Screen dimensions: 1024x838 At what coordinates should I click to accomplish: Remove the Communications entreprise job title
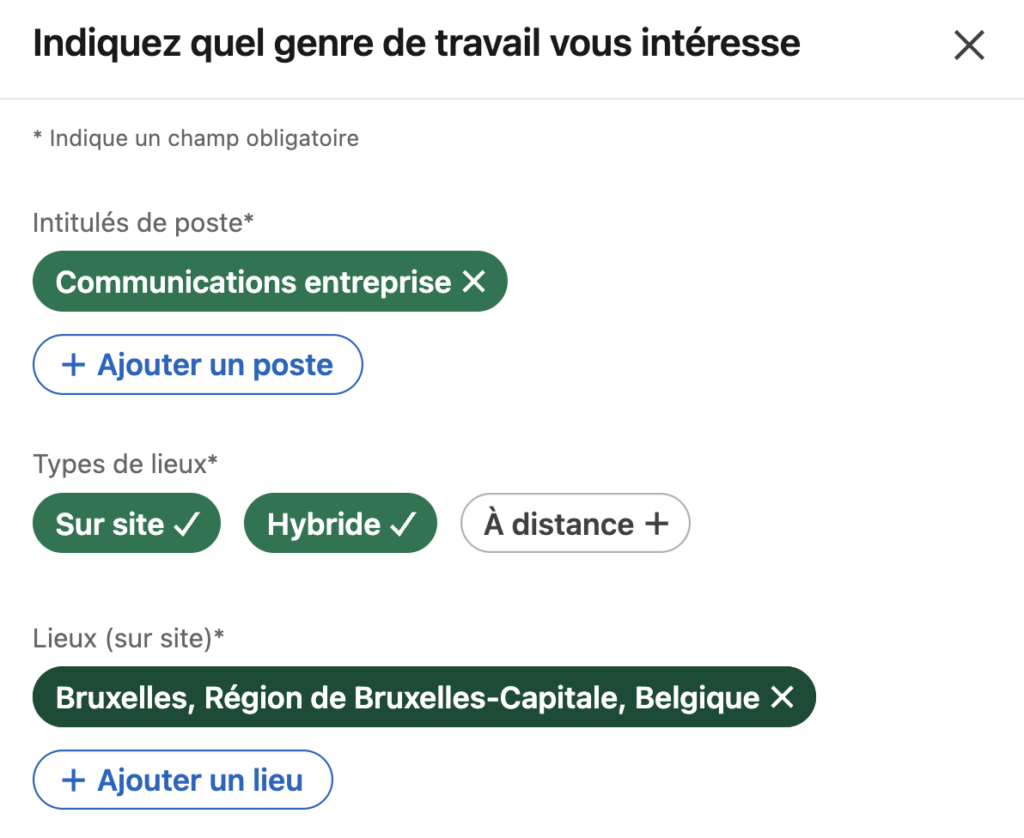point(474,283)
